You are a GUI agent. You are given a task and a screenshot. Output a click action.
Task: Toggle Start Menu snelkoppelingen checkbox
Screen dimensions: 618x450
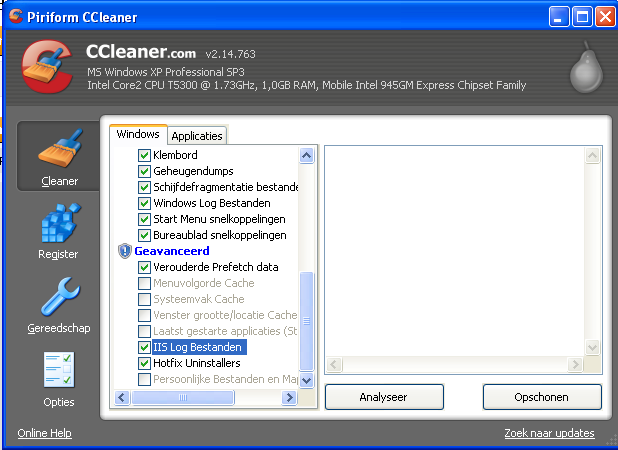click(144, 219)
